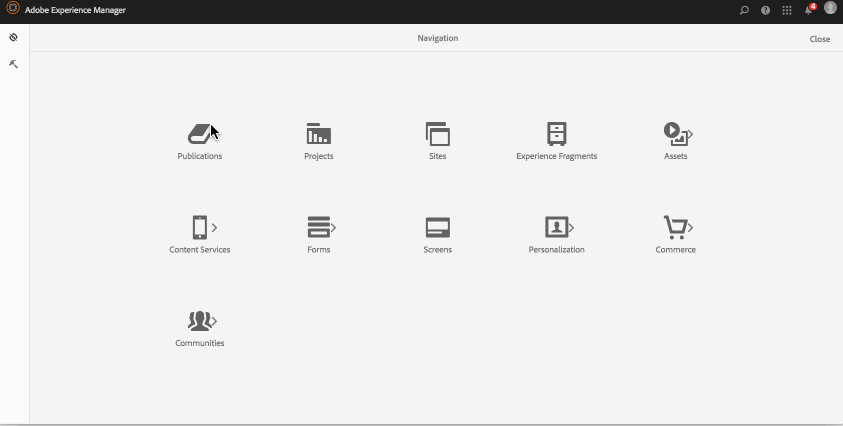The height and width of the screenshot is (426, 843).
Task: Click the Experience Fragments label
Action: pyautogui.click(x=556, y=156)
